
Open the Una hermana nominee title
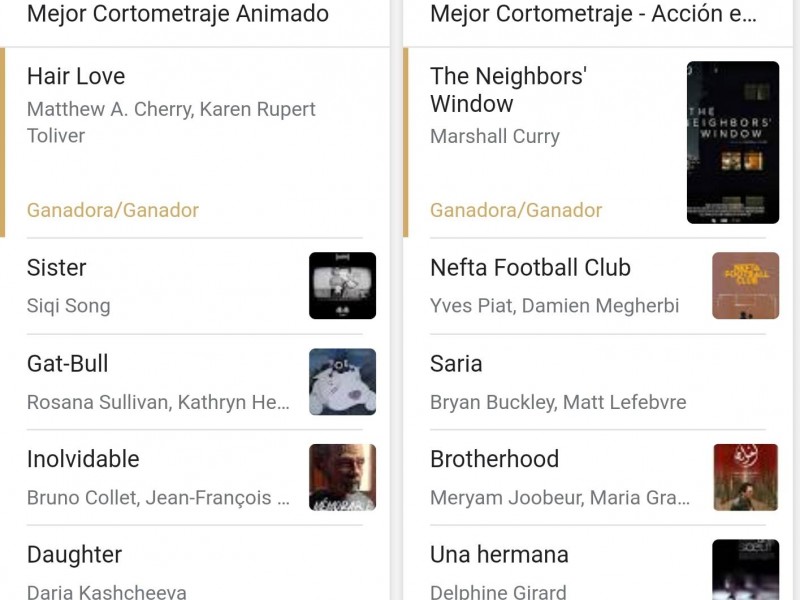pyautogui.click(x=499, y=555)
